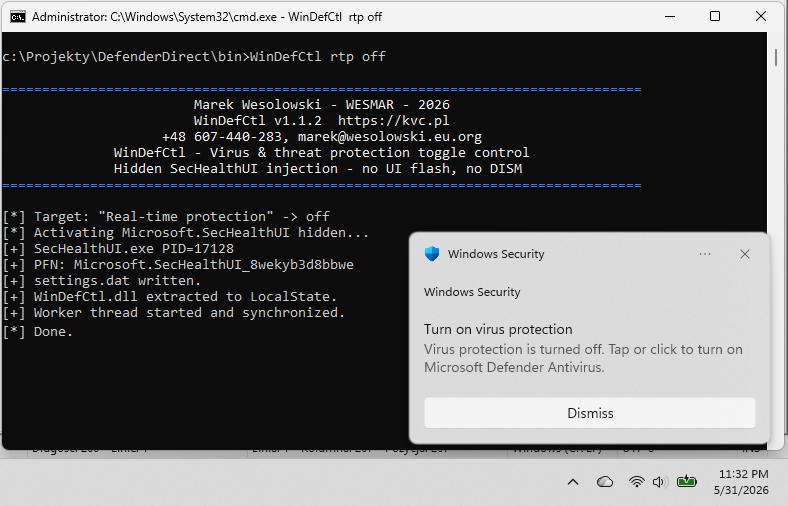788x506 pixels.
Task: Click the https://kvc.pl URL text
Action: tap(393, 121)
